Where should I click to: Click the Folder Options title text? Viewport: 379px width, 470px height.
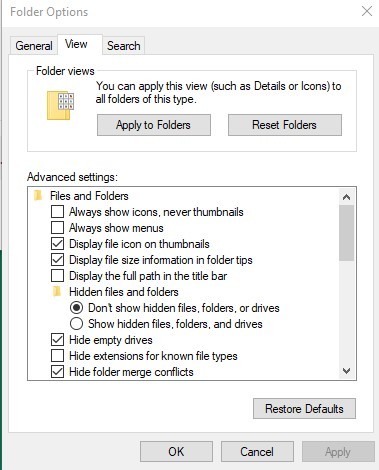[49, 12]
